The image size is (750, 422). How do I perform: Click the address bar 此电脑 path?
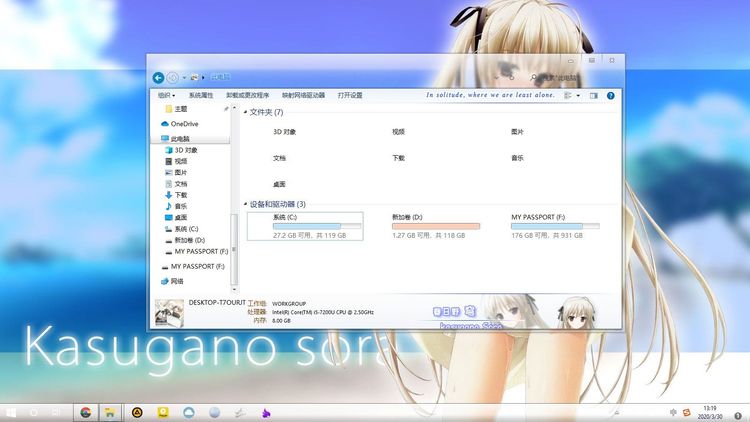click(221, 77)
